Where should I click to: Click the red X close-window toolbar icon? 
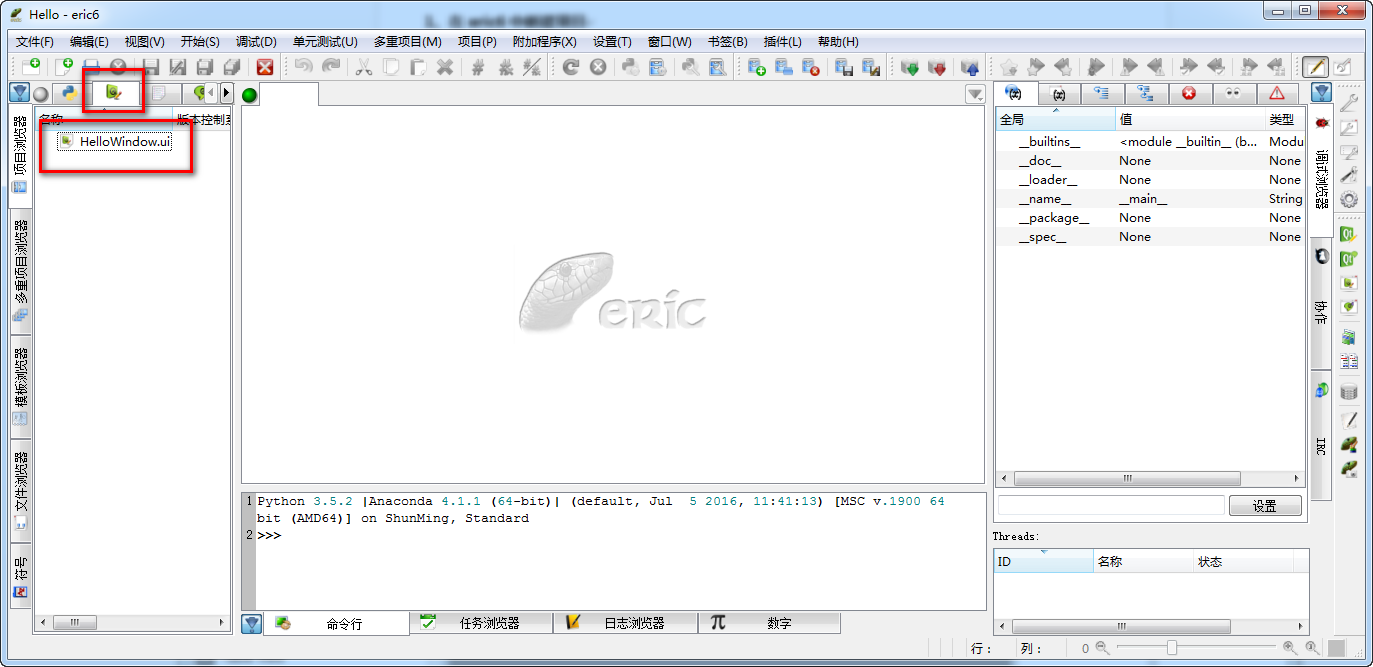click(265, 67)
